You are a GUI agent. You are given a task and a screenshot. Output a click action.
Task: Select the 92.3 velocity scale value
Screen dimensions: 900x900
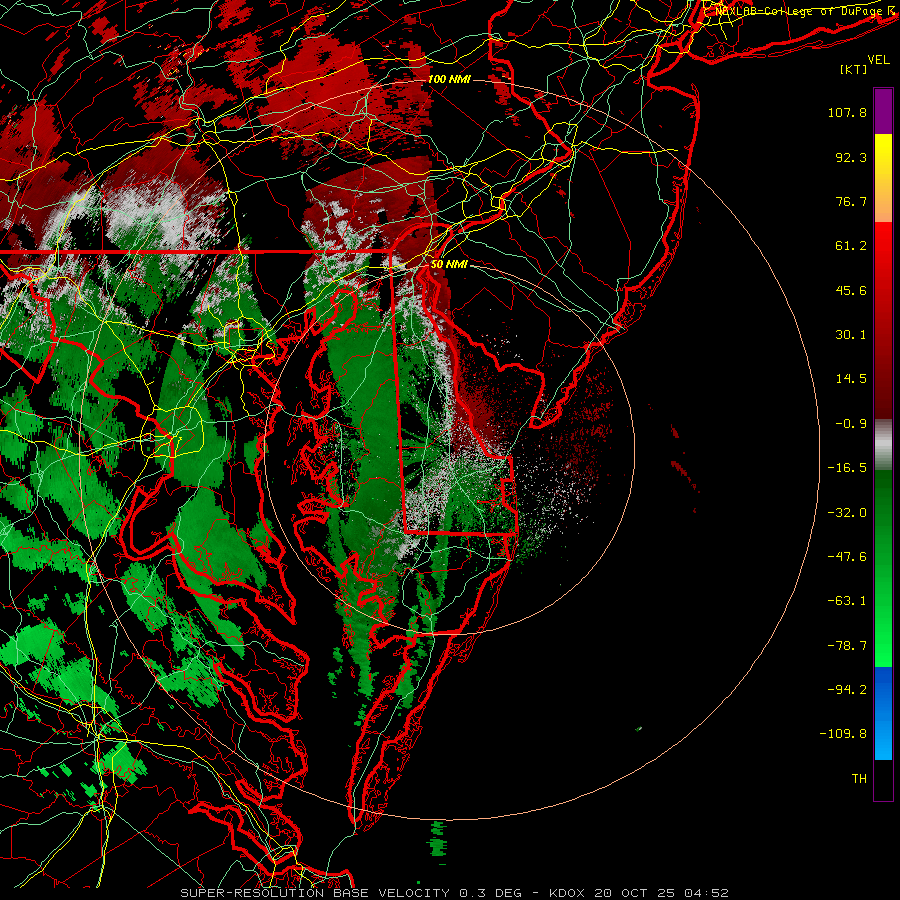[x=851, y=157]
